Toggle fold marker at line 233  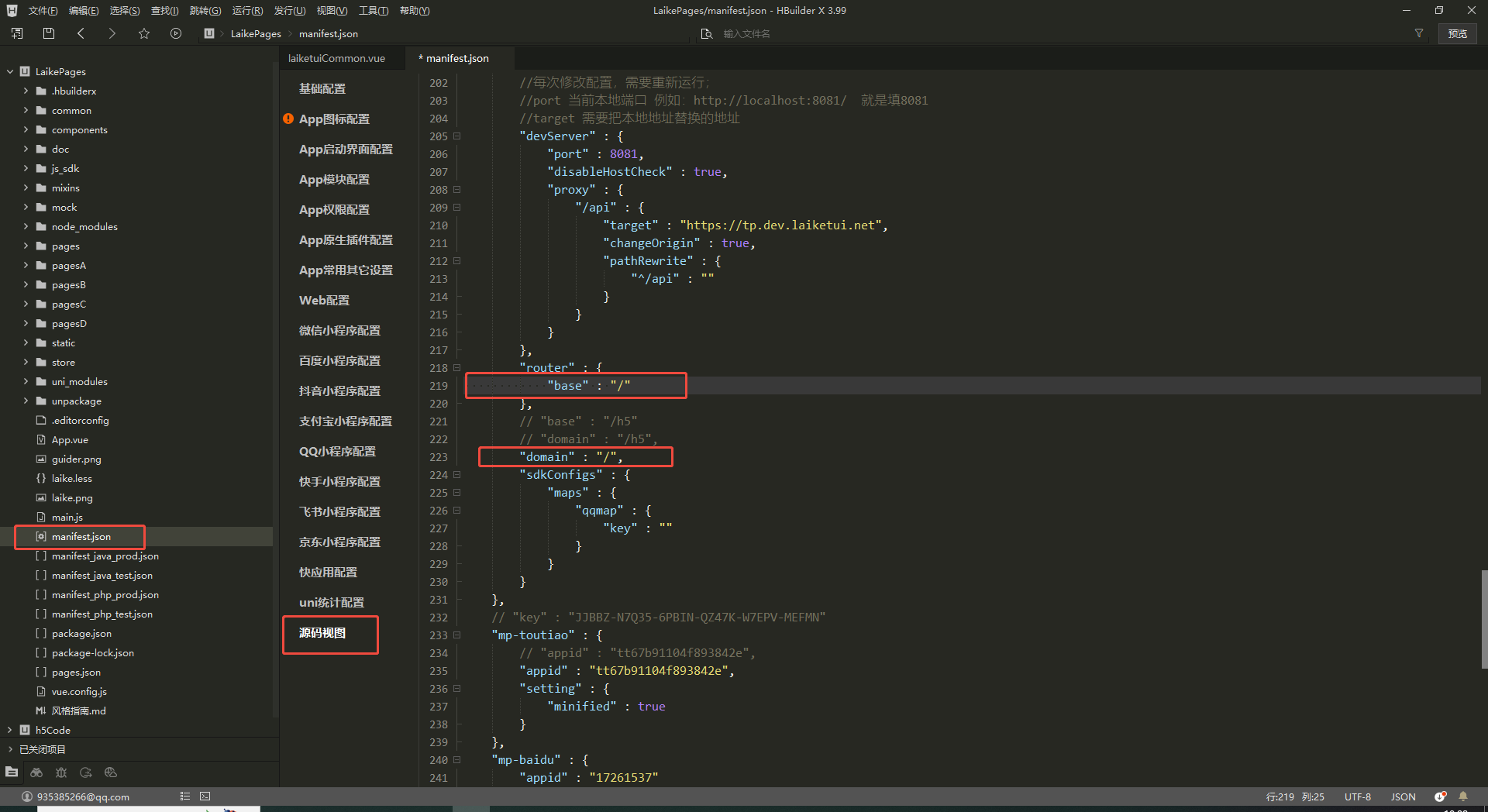(x=457, y=635)
